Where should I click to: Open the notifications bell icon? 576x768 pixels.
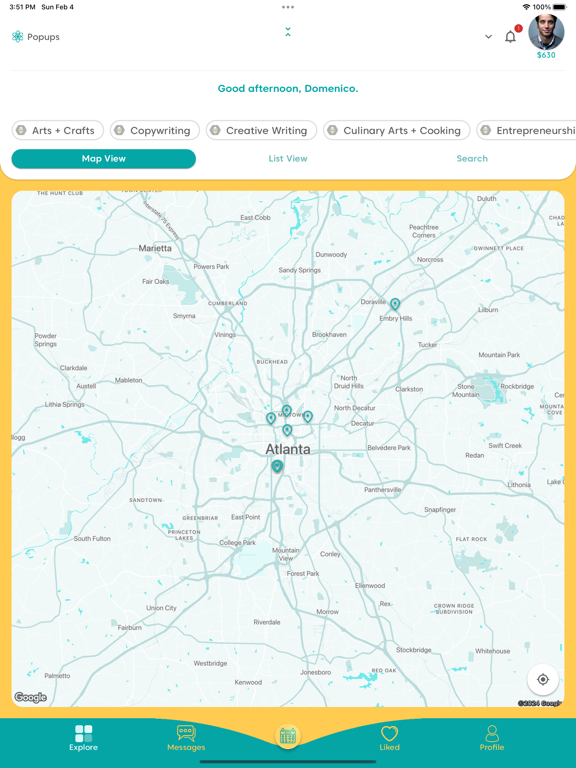pyautogui.click(x=510, y=37)
